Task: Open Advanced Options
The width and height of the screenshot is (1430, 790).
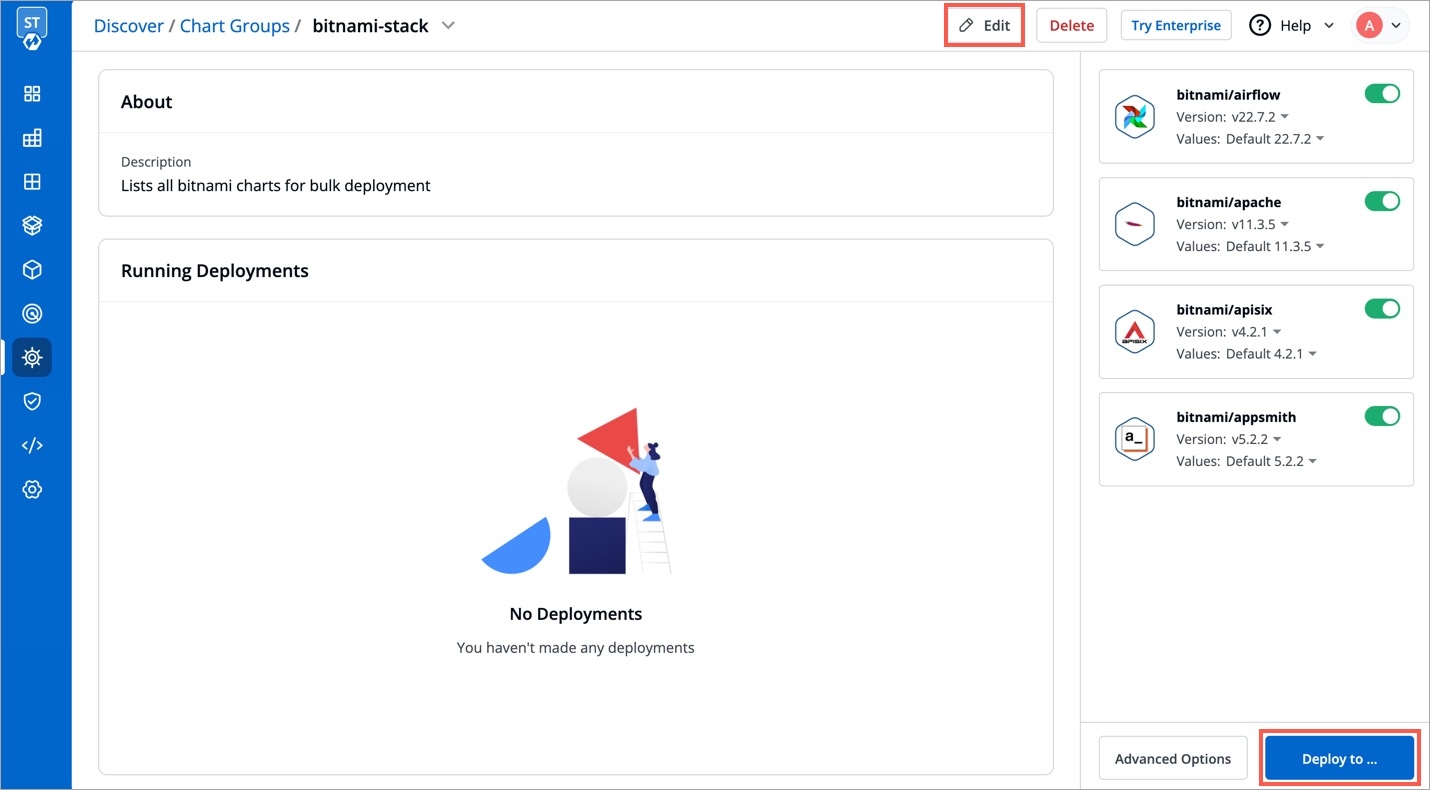Action: pyautogui.click(x=1173, y=759)
